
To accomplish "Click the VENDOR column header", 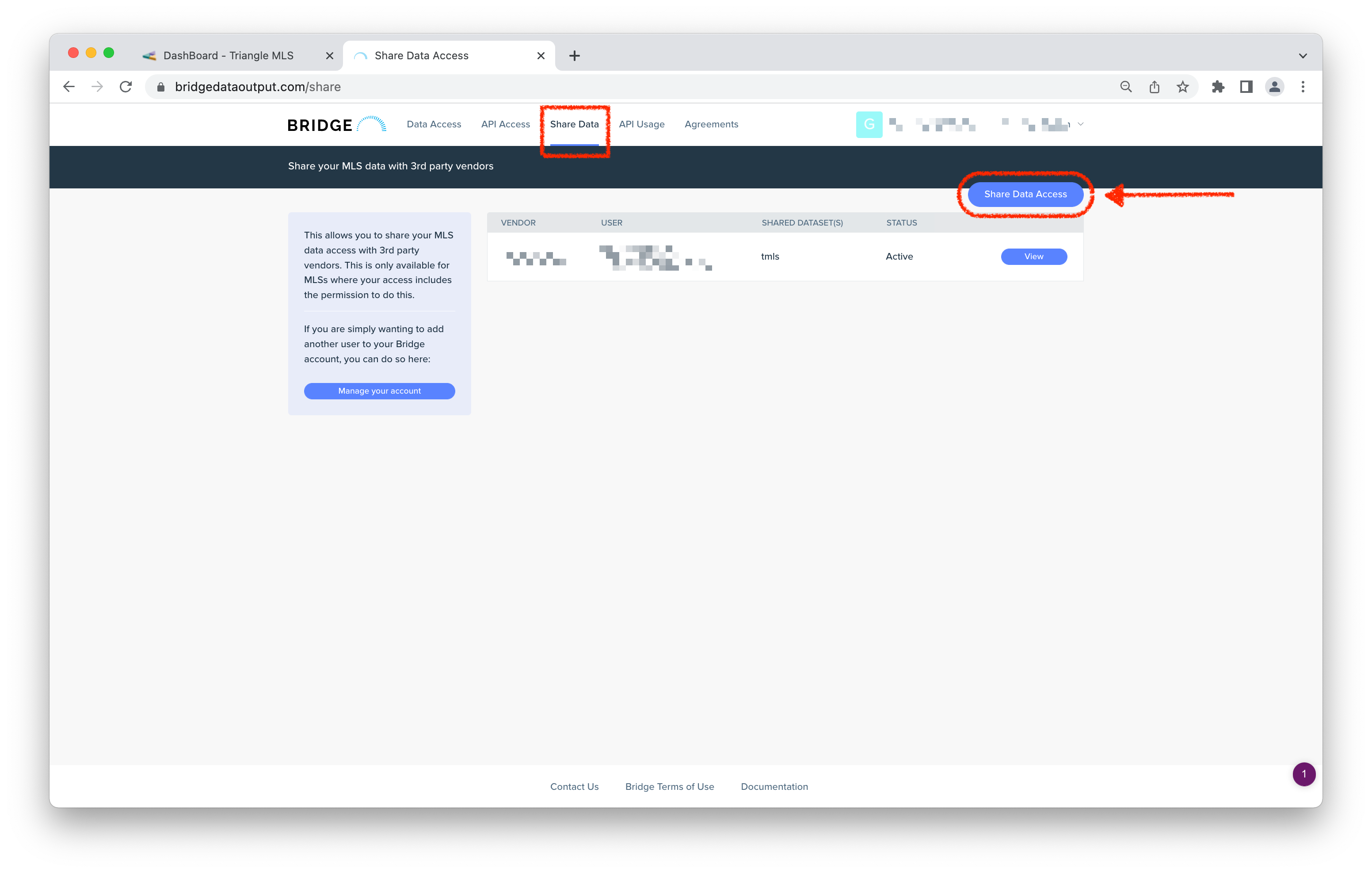I will click(518, 222).
